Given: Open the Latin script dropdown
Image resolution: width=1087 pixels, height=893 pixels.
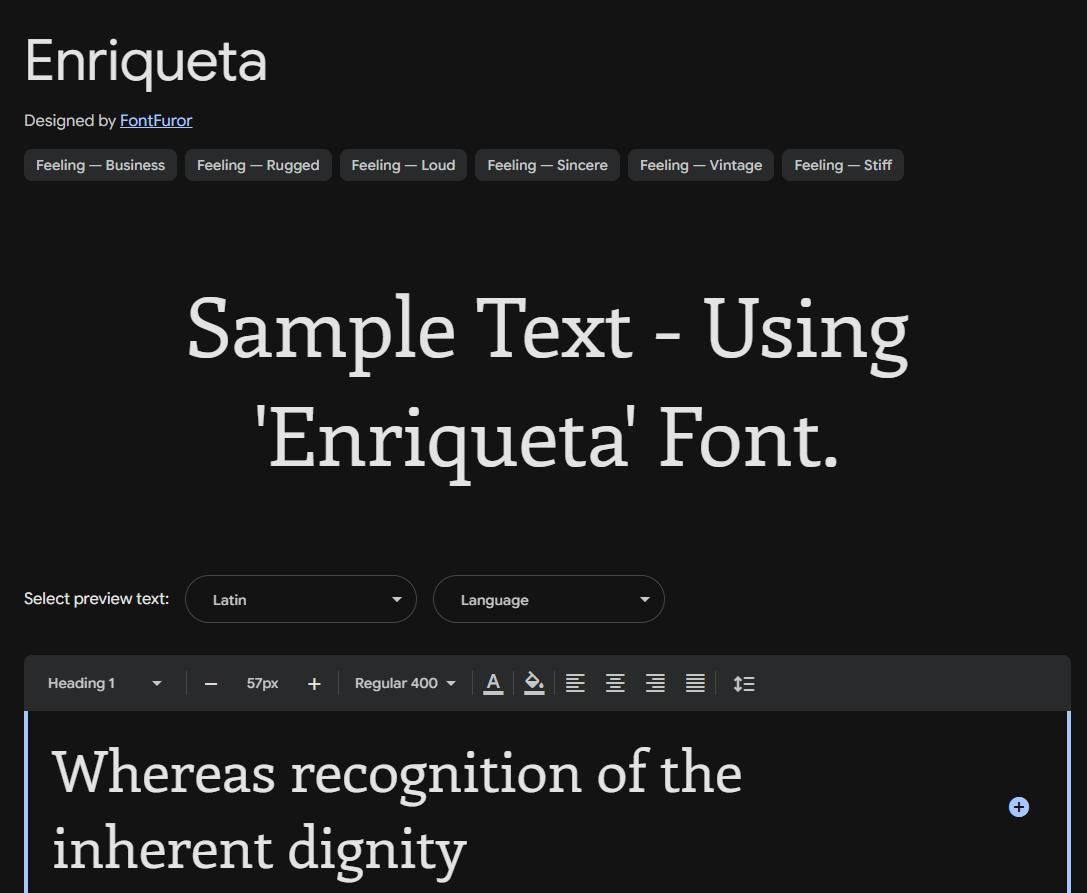Looking at the screenshot, I should [x=301, y=599].
